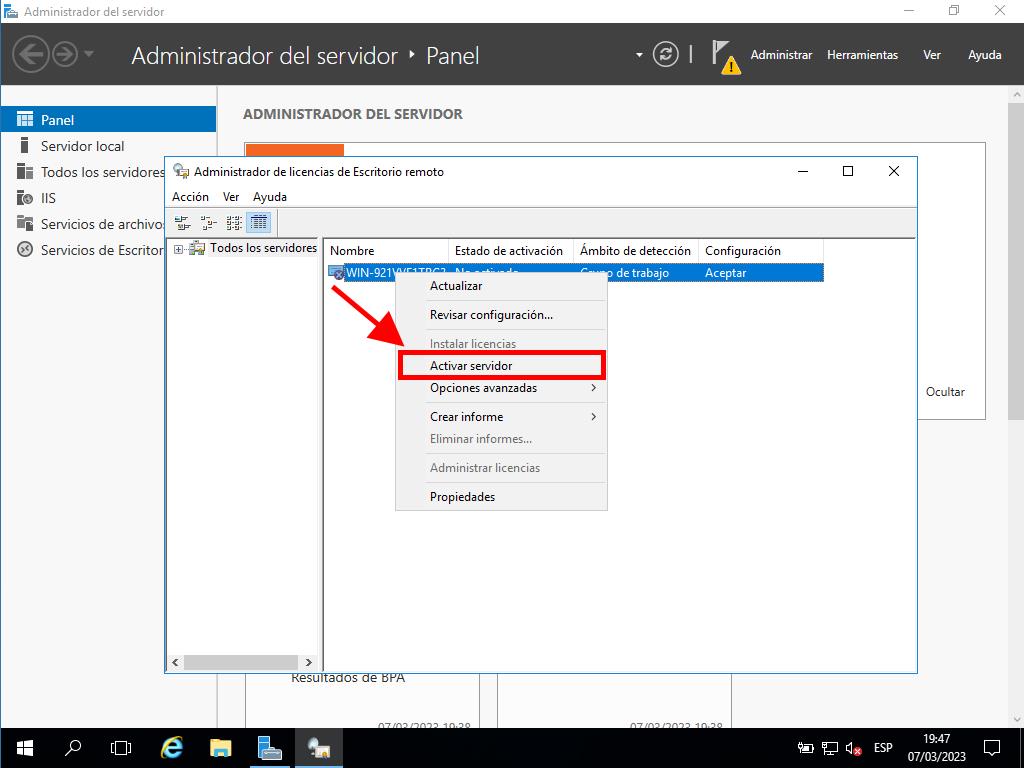Open the breadcrumb dropdown arrow beside refresh
The height and width of the screenshot is (768, 1024).
639,55
